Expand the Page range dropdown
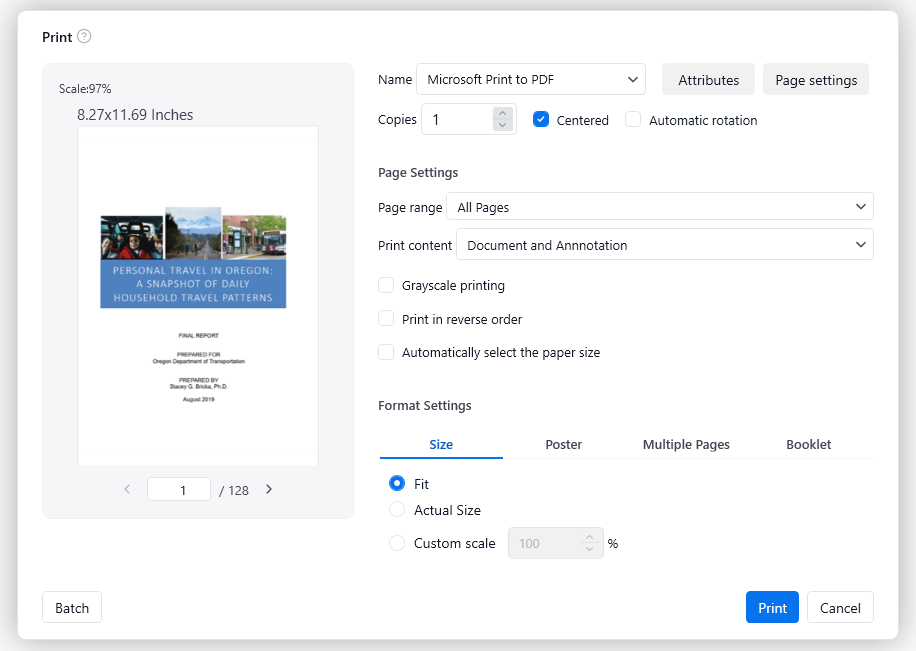Screen dimensions: 916x651 coord(659,207)
